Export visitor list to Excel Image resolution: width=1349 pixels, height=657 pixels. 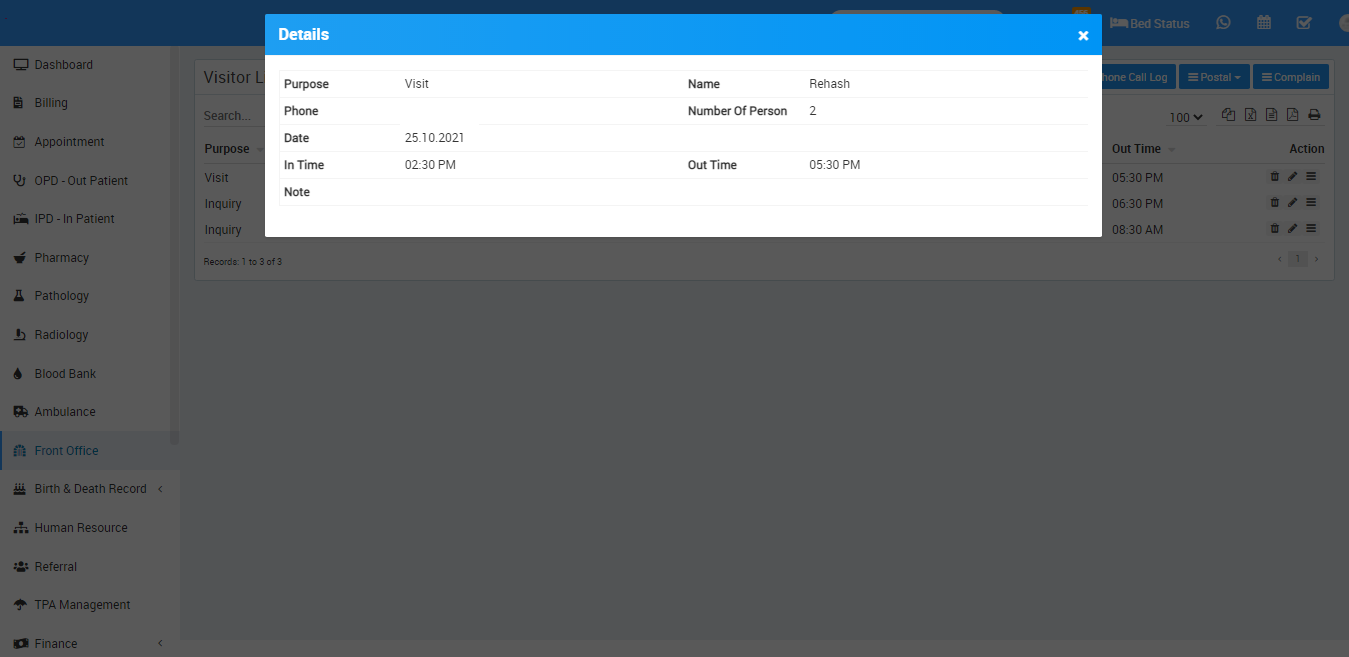click(1250, 116)
